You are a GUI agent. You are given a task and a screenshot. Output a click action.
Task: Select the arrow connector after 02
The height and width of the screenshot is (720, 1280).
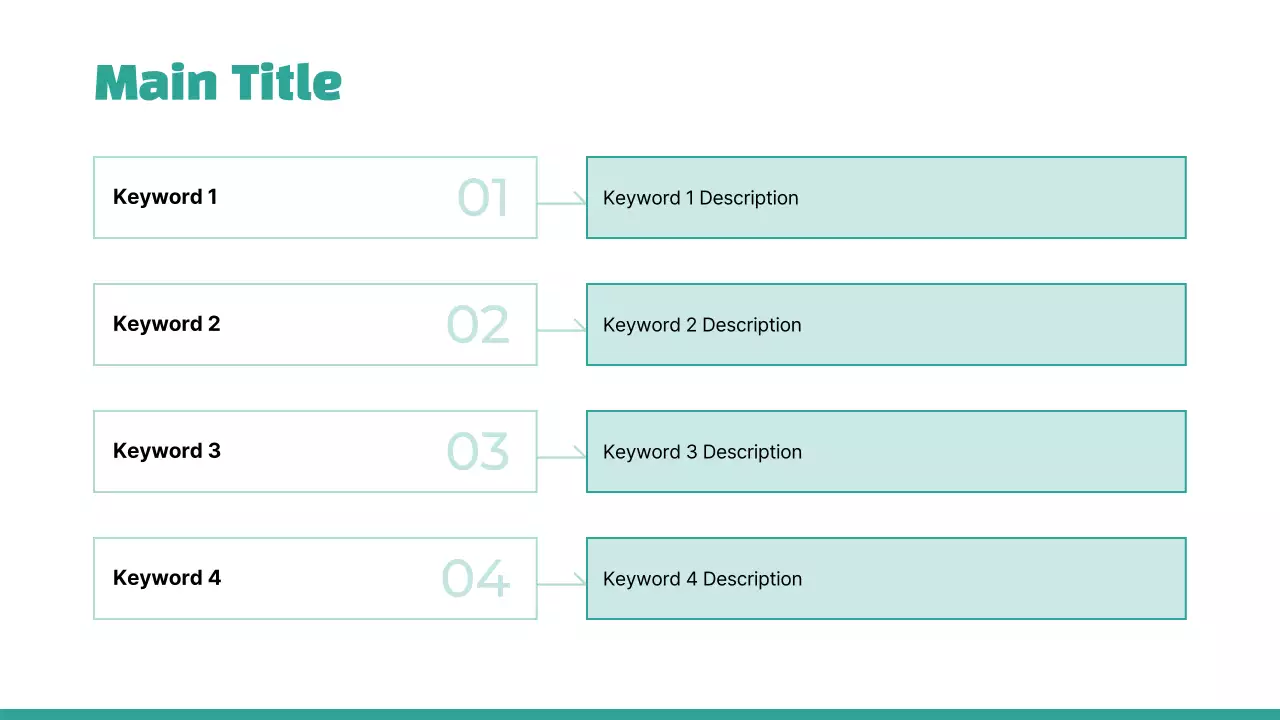tap(562, 329)
